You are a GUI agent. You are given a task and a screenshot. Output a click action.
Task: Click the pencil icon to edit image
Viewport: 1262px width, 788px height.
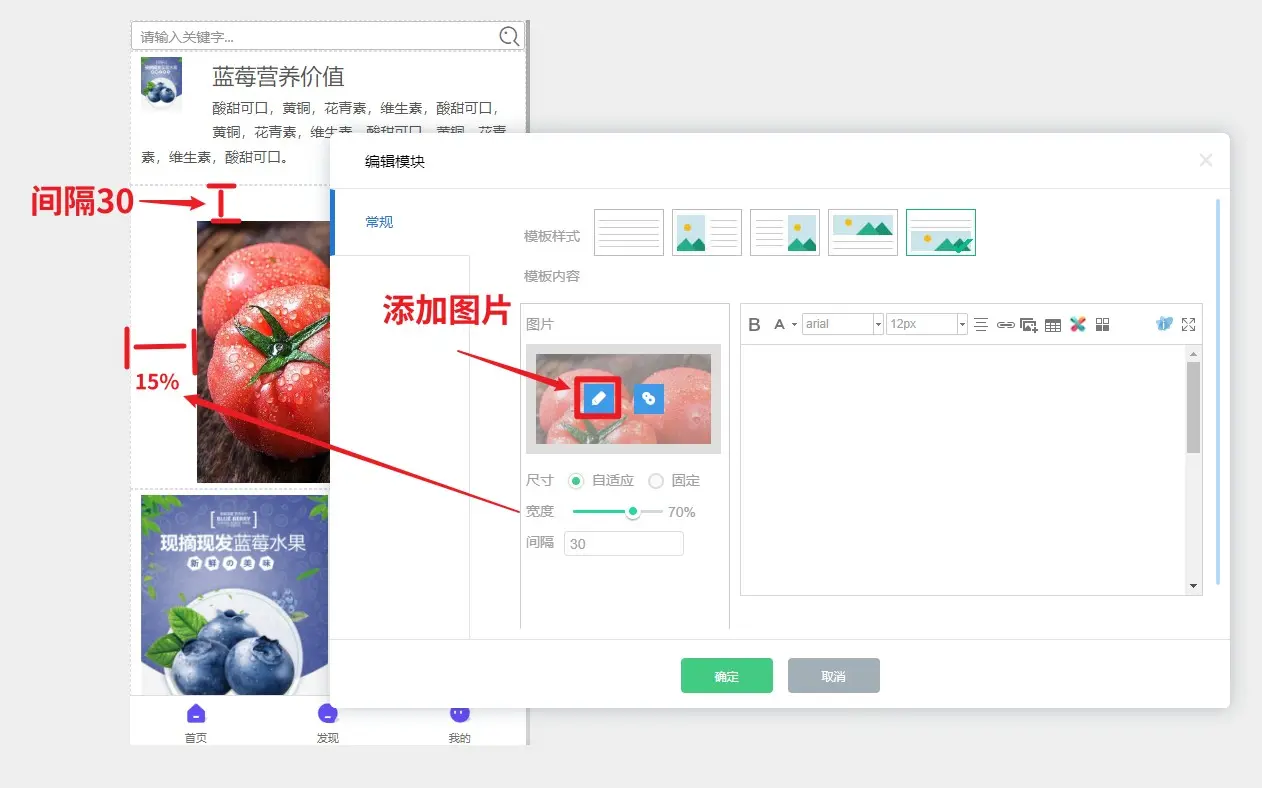598,398
